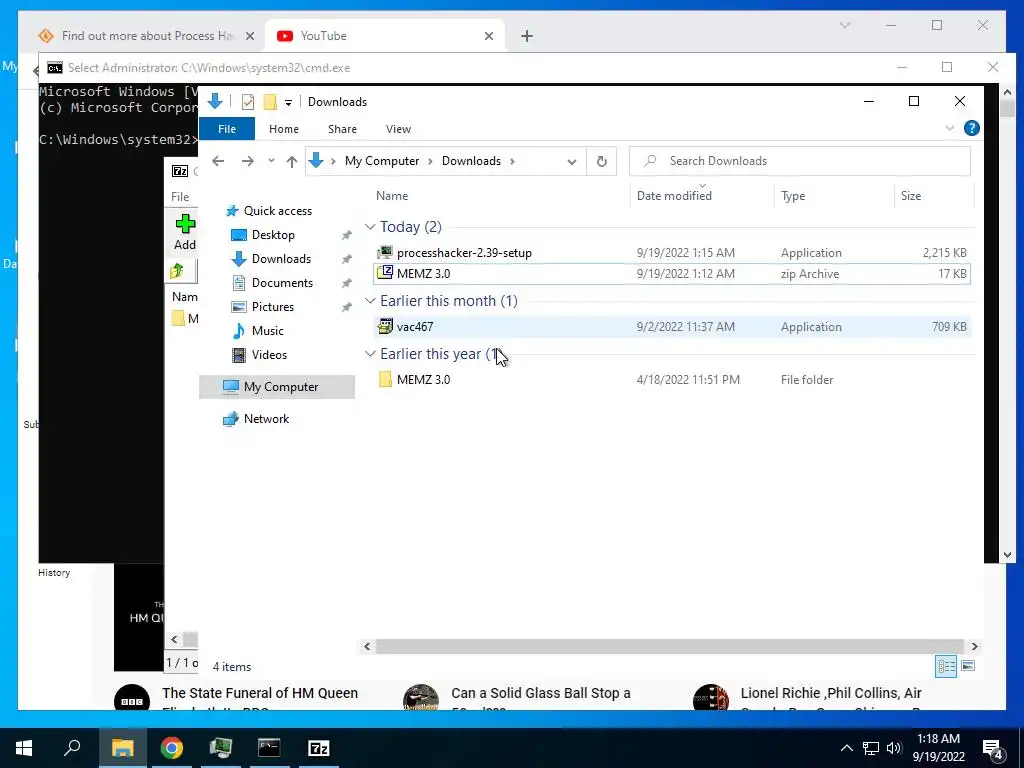Screen dimensions: 1024x768
Task: Open the Home ribbon tab
Action: tap(283, 129)
